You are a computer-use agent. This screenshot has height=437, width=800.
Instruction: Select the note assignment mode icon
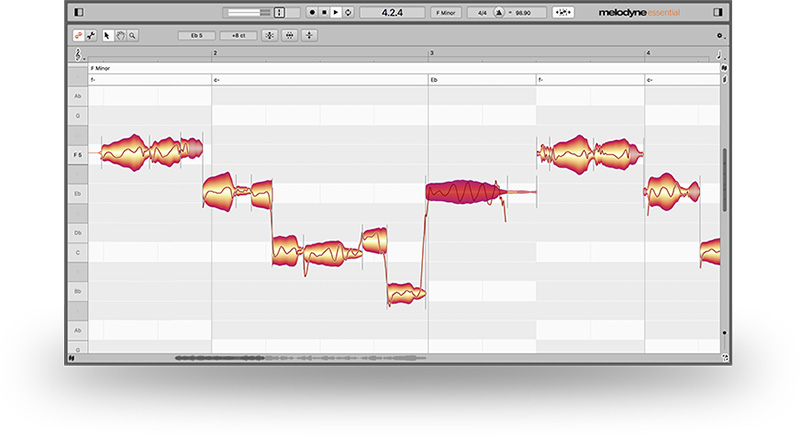tap(79, 35)
